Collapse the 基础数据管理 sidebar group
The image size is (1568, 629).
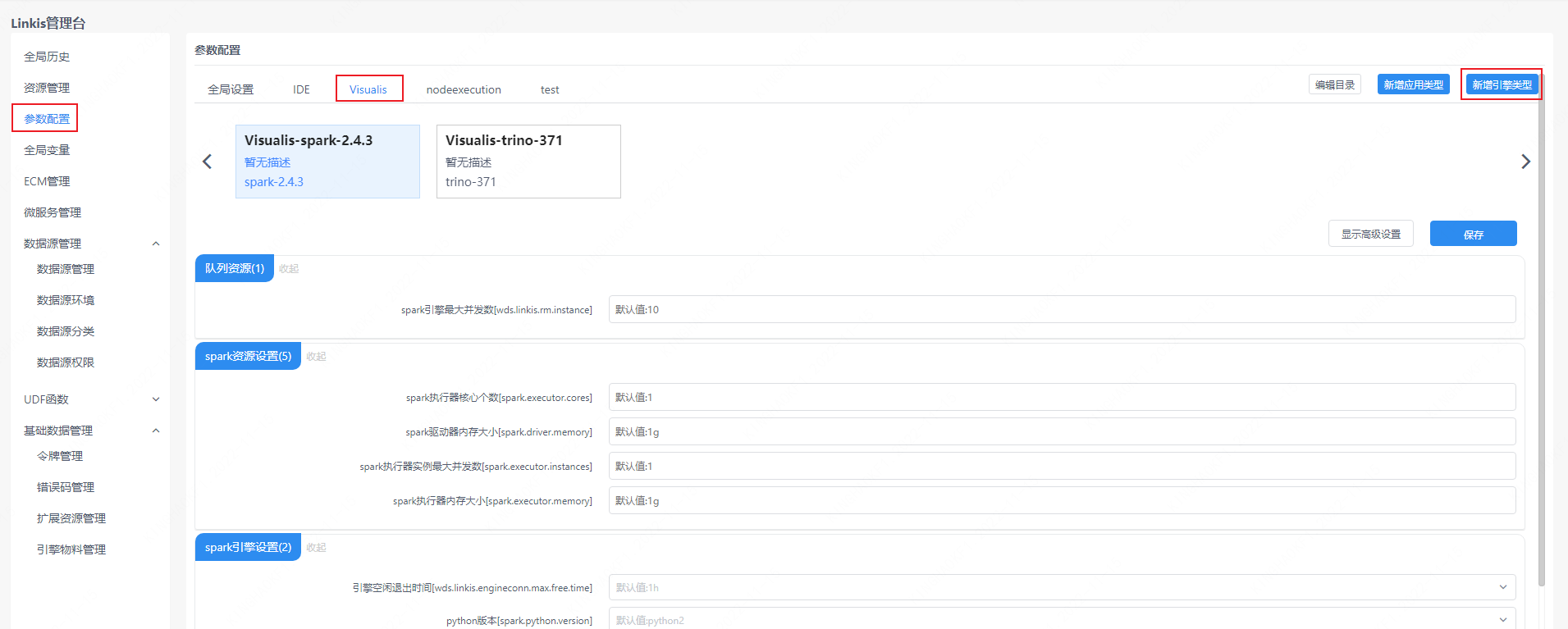pyautogui.click(x=156, y=431)
